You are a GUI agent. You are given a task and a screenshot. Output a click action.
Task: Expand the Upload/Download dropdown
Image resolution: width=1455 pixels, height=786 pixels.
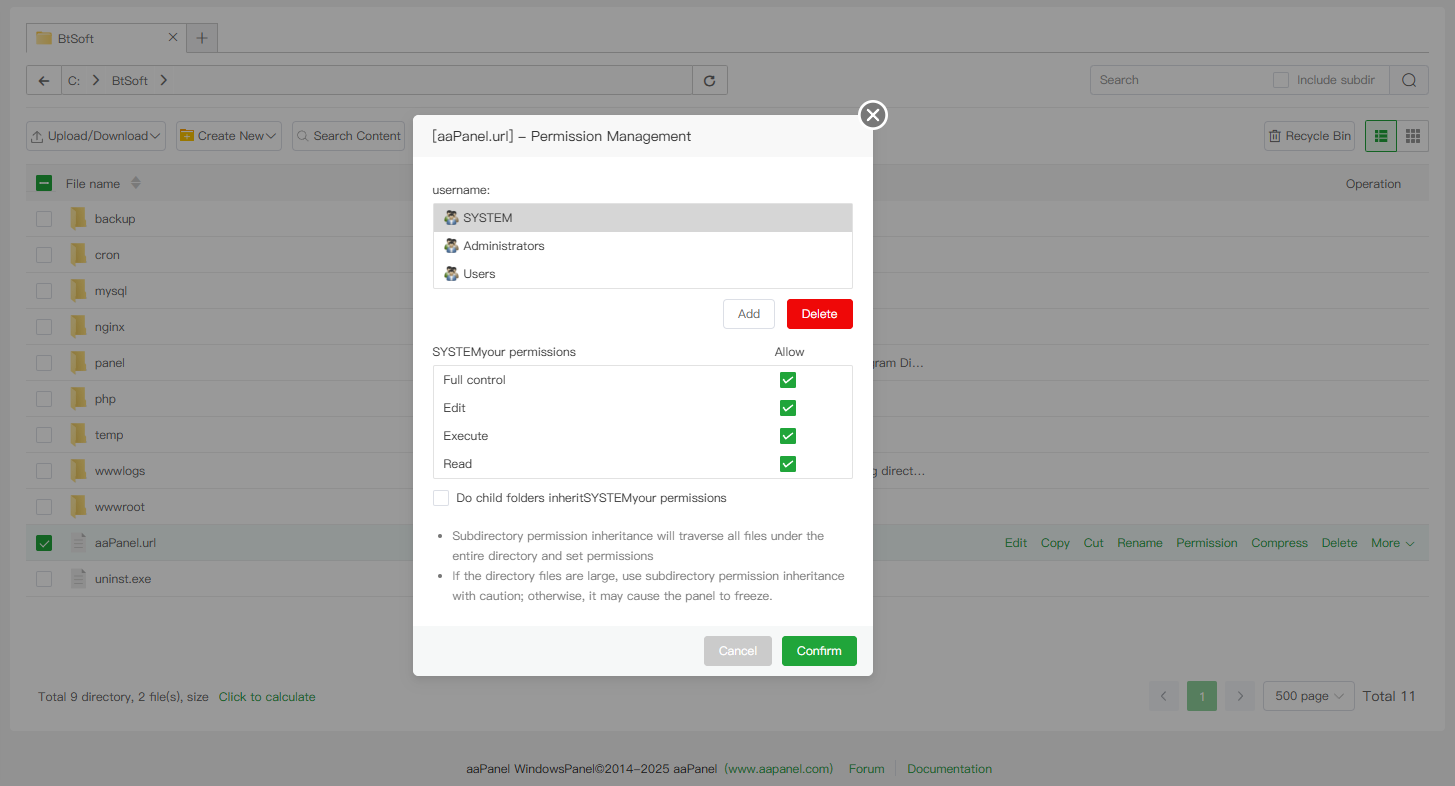pos(97,136)
